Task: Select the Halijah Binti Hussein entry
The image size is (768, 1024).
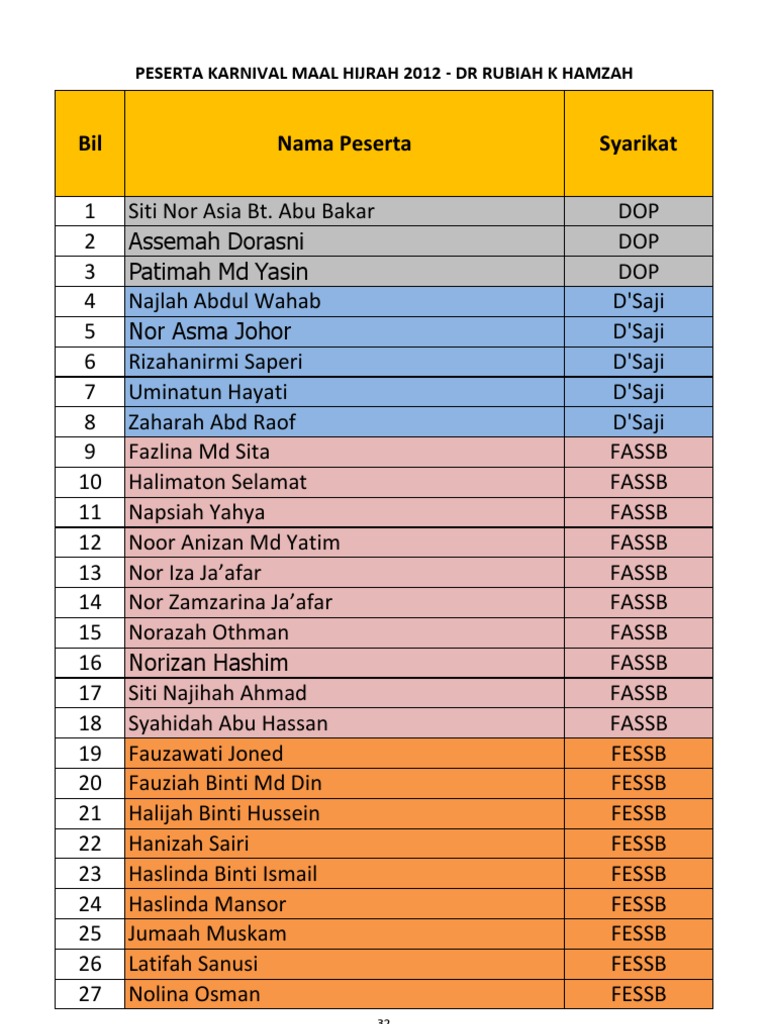Action: pyautogui.click(x=224, y=814)
